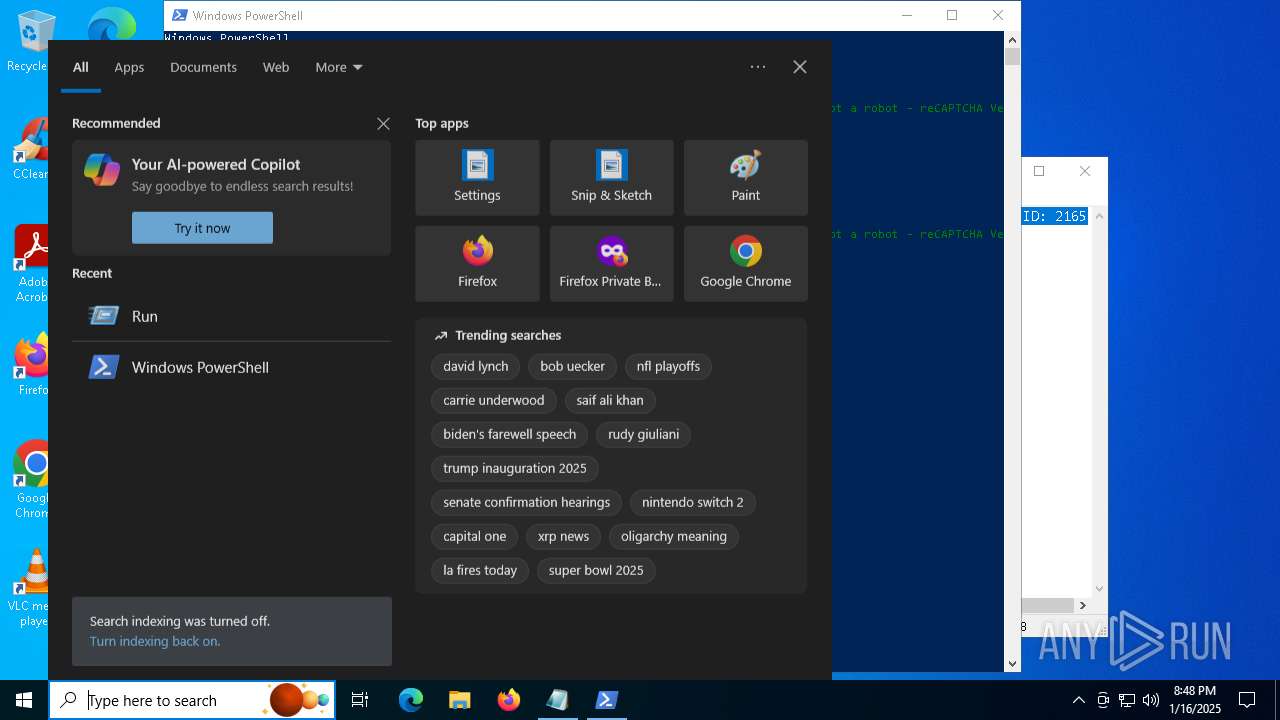Open Run from the recent list
The height and width of the screenshot is (720, 1280).
pos(231,316)
